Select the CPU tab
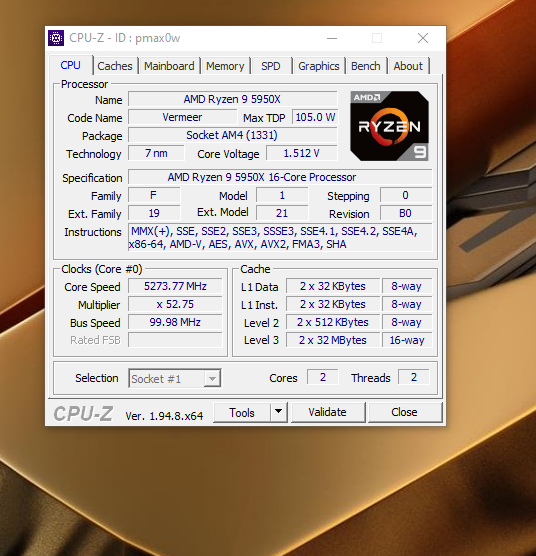This screenshot has width=536, height=556. 71,65
